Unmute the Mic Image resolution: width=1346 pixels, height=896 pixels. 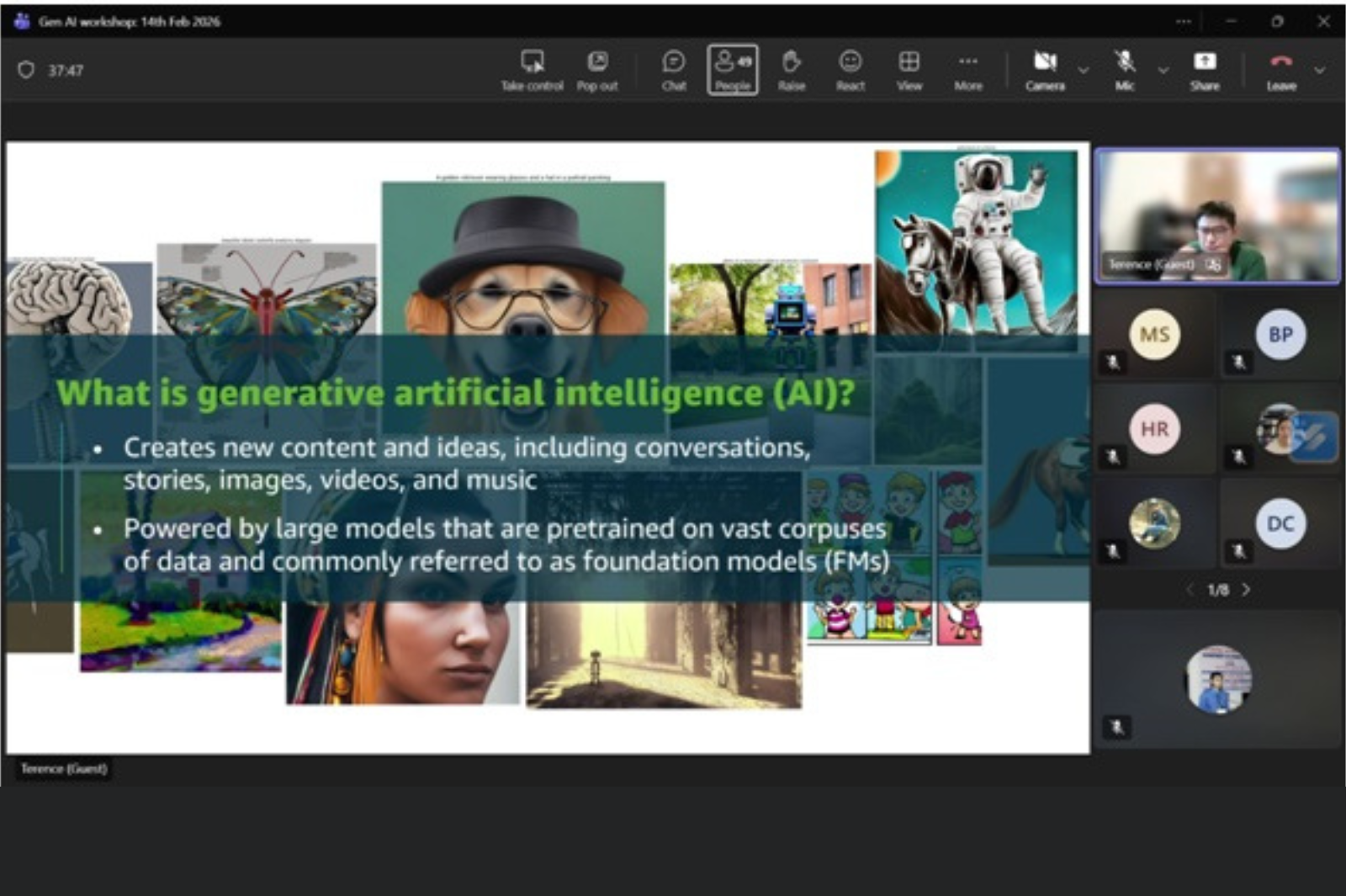[1125, 62]
